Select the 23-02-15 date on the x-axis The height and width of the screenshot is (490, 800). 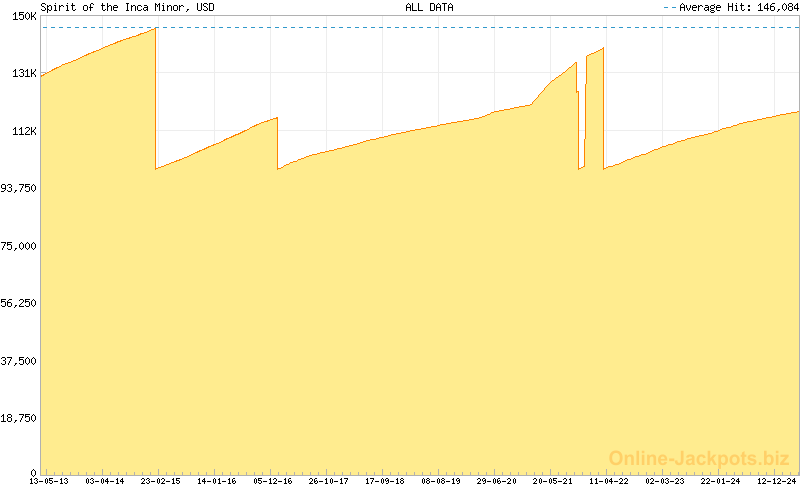tap(160, 482)
